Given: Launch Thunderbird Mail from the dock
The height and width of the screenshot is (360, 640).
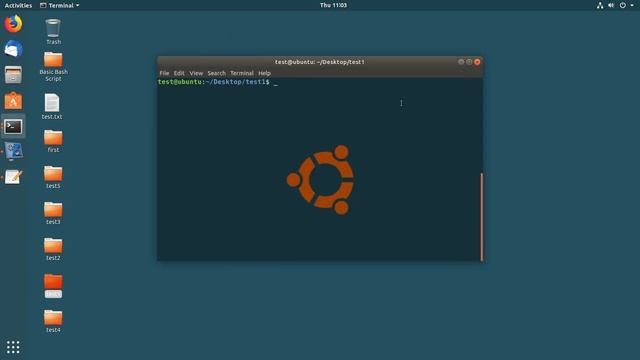Looking at the screenshot, I should (13, 49).
